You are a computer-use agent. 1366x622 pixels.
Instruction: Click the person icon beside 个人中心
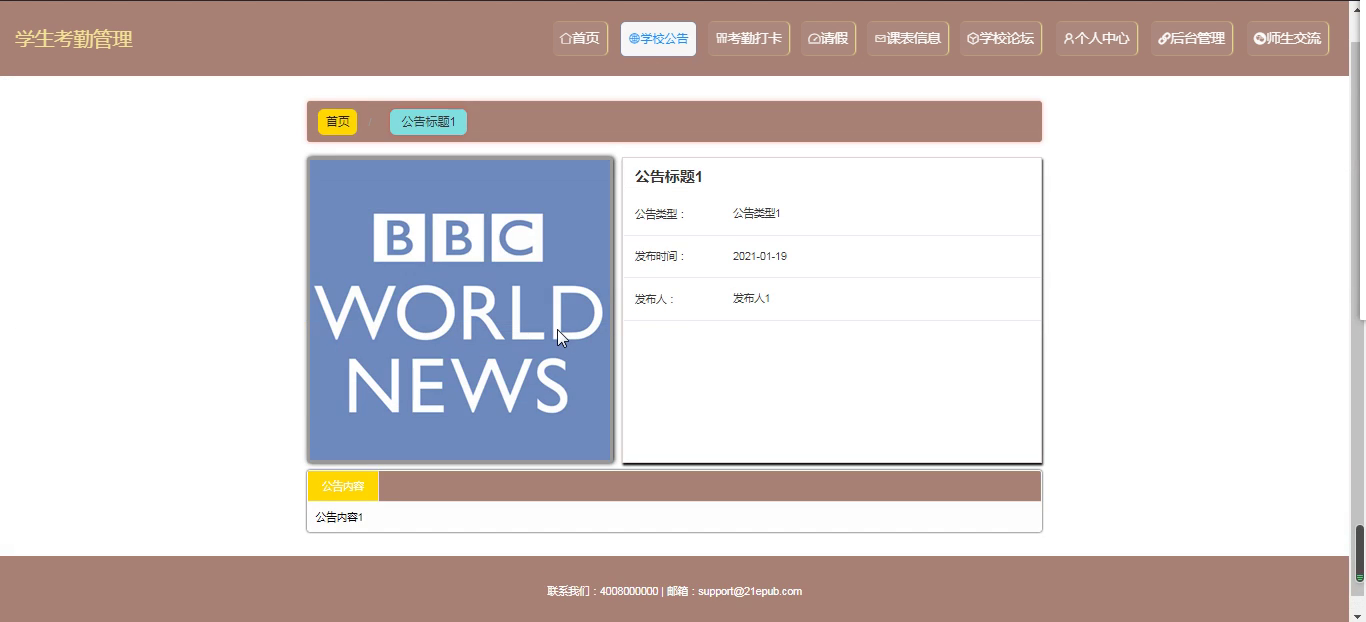(x=1069, y=39)
